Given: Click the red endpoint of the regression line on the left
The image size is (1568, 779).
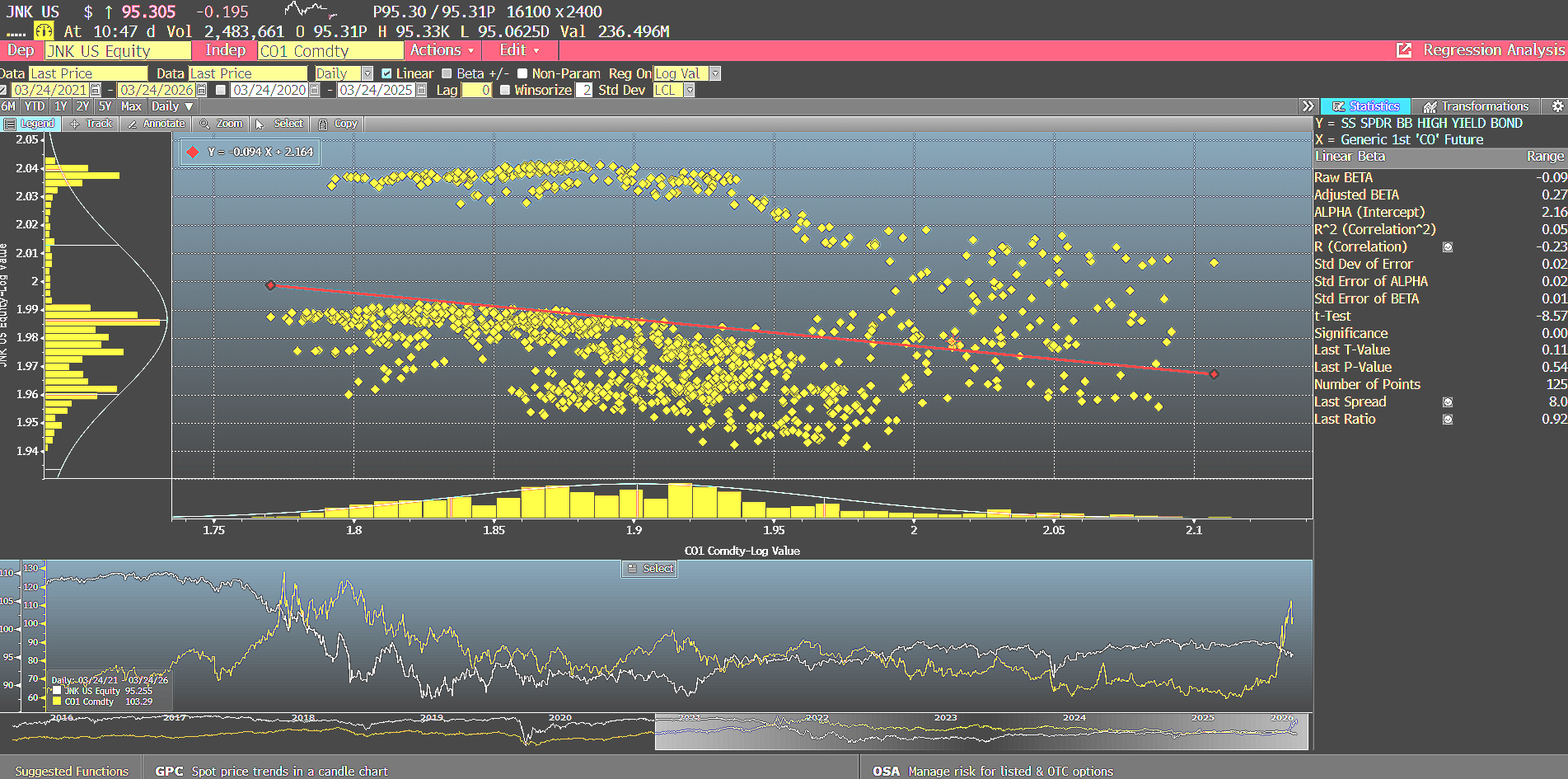Looking at the screenshot, I should click(271, 285).
